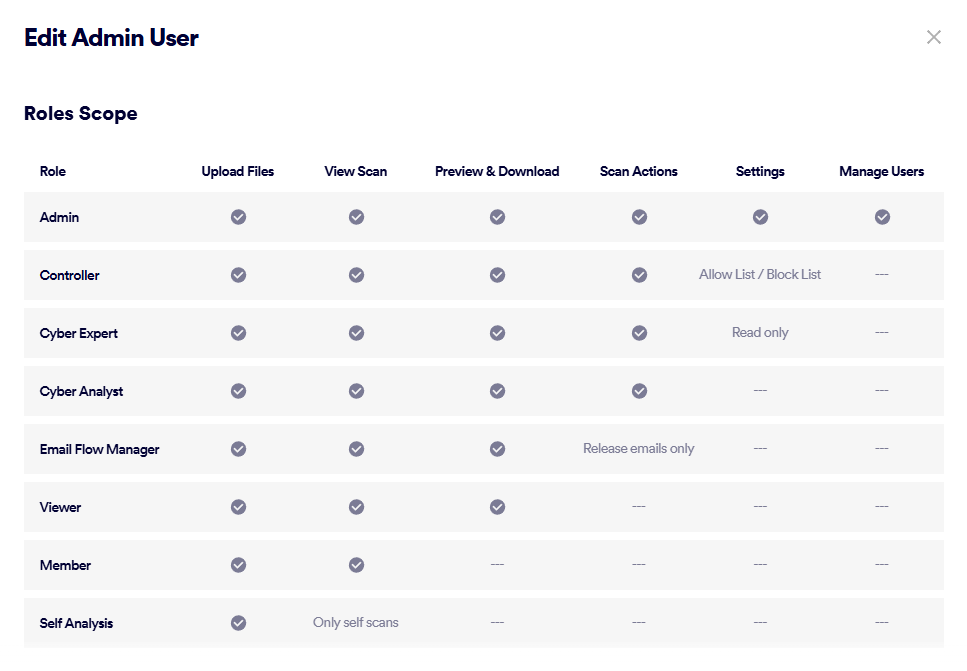Image resolution: width=967 pixels, height=671 pixels.
Task: Click the Preview & Download column header
Action: [x=497, y=171]
